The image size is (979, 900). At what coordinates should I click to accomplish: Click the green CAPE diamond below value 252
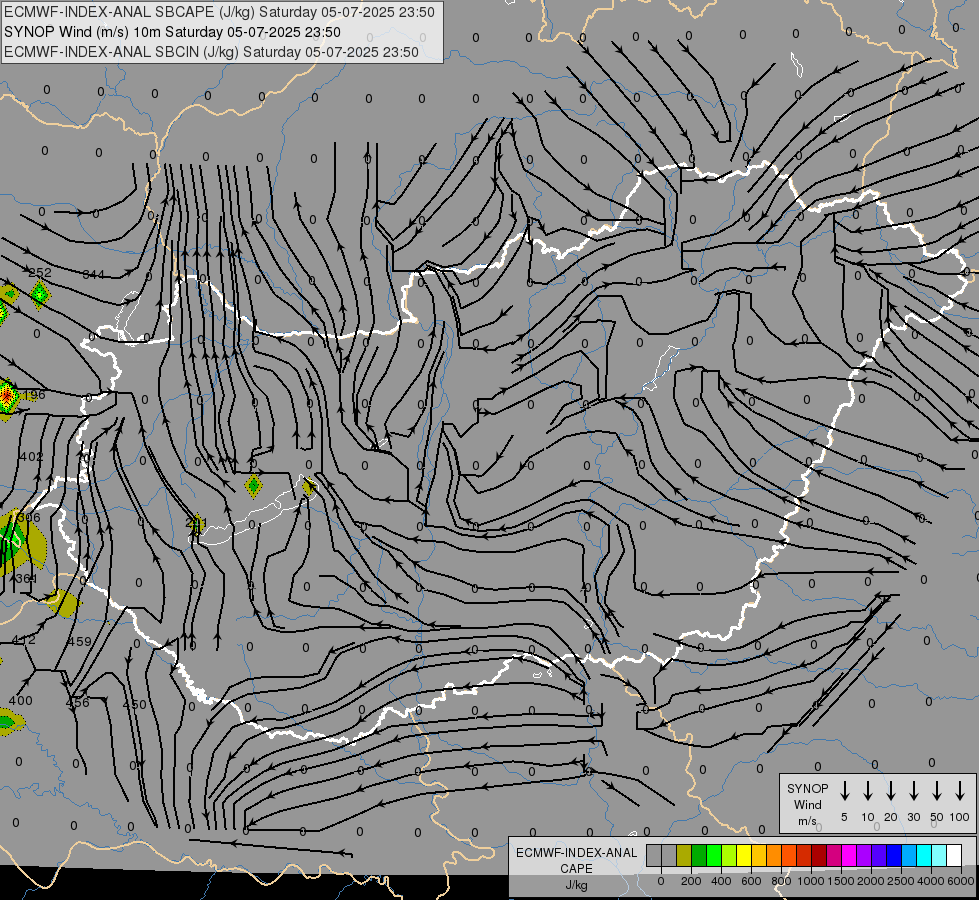point(40,294)
